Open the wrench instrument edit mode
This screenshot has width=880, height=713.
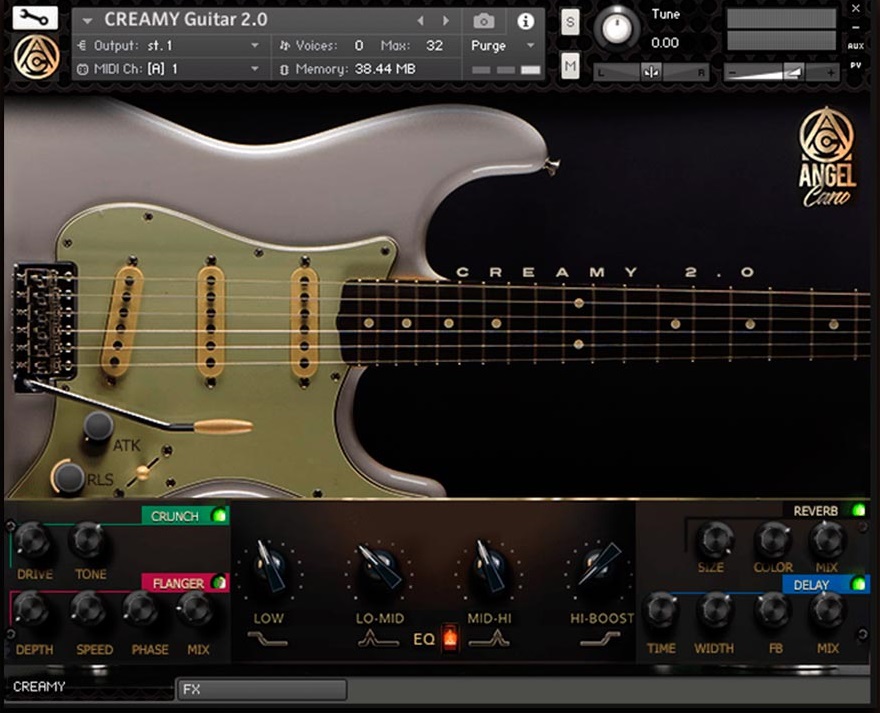tap(35, 17)
